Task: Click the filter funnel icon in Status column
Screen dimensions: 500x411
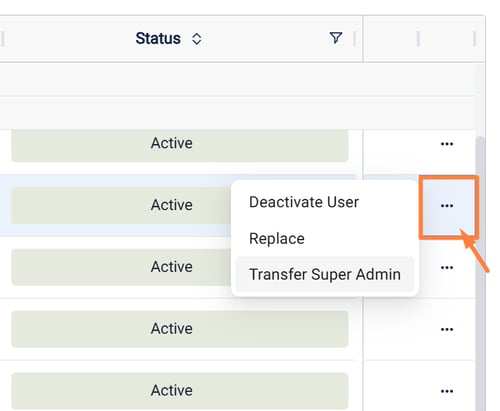Action: 336,38
